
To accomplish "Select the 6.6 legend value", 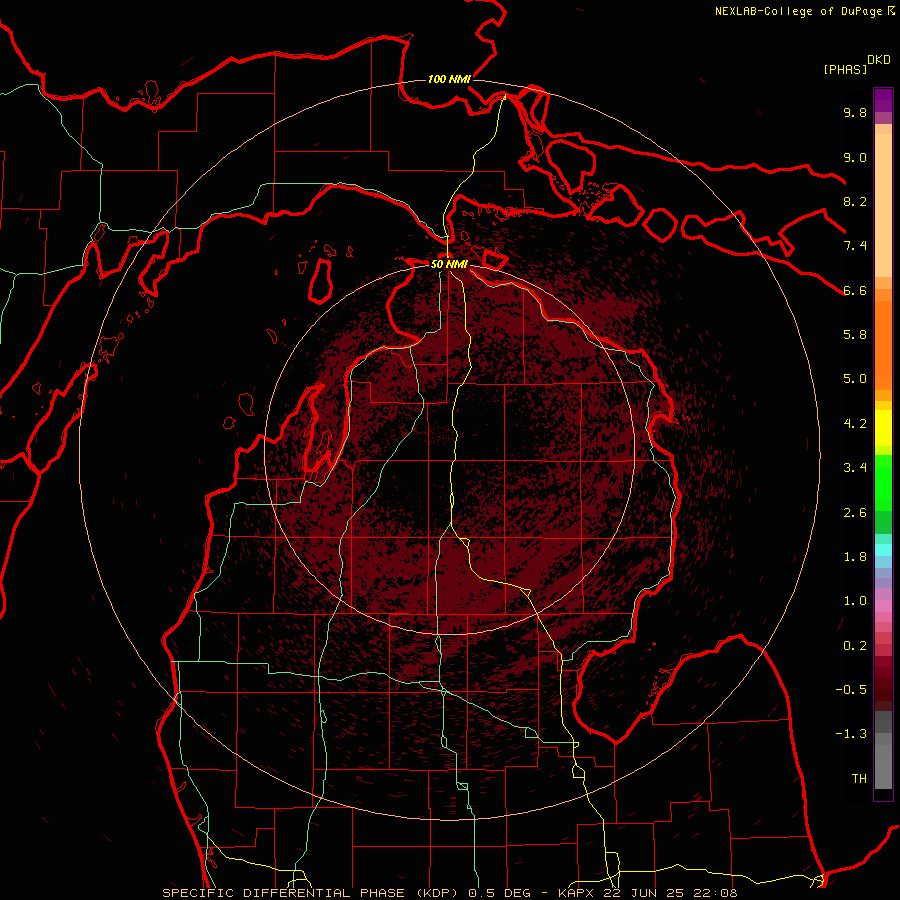I will pyautogui.click(x=855, y=290).
